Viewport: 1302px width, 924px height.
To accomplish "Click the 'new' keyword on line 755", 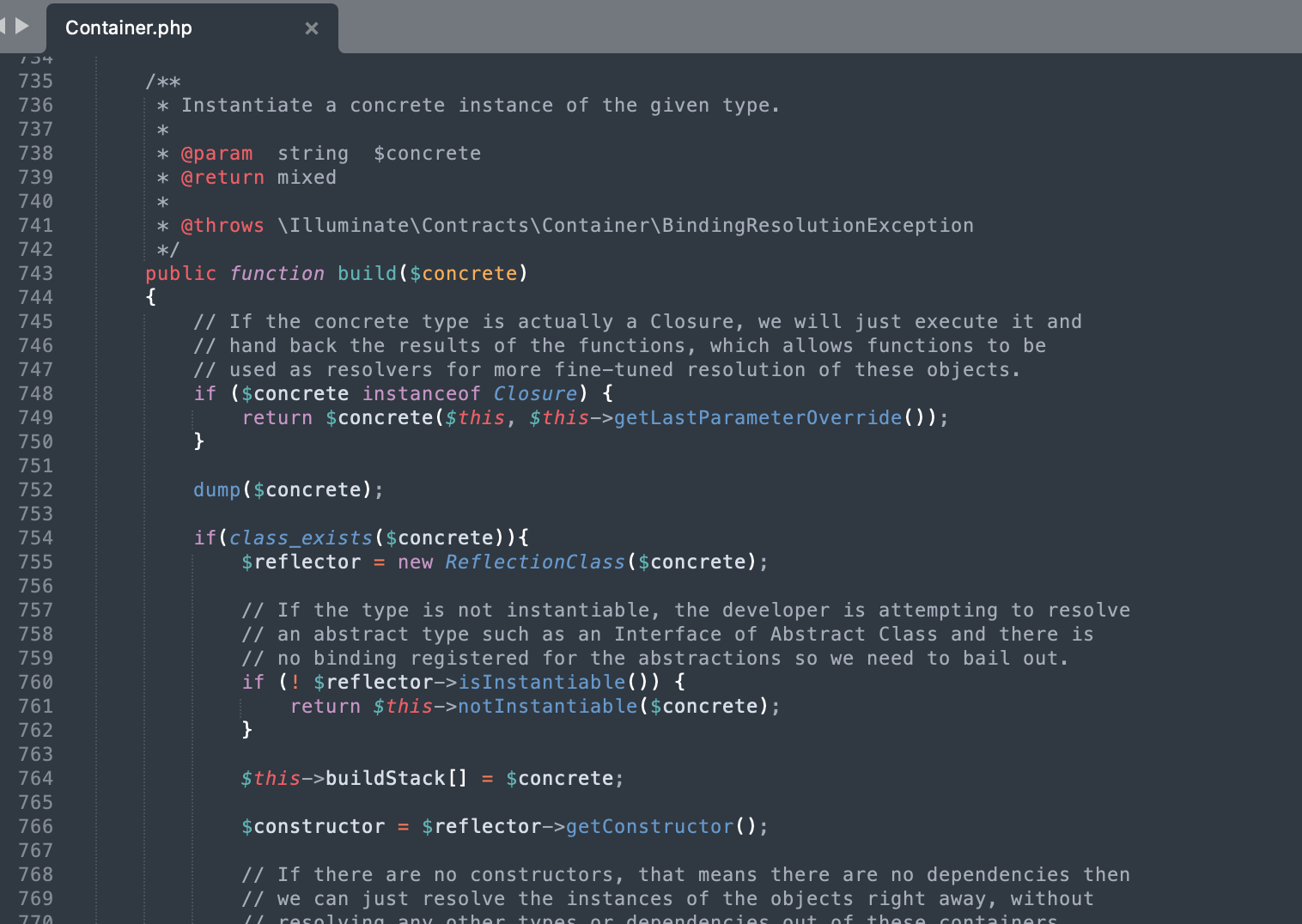I will [x=416, y=562].
